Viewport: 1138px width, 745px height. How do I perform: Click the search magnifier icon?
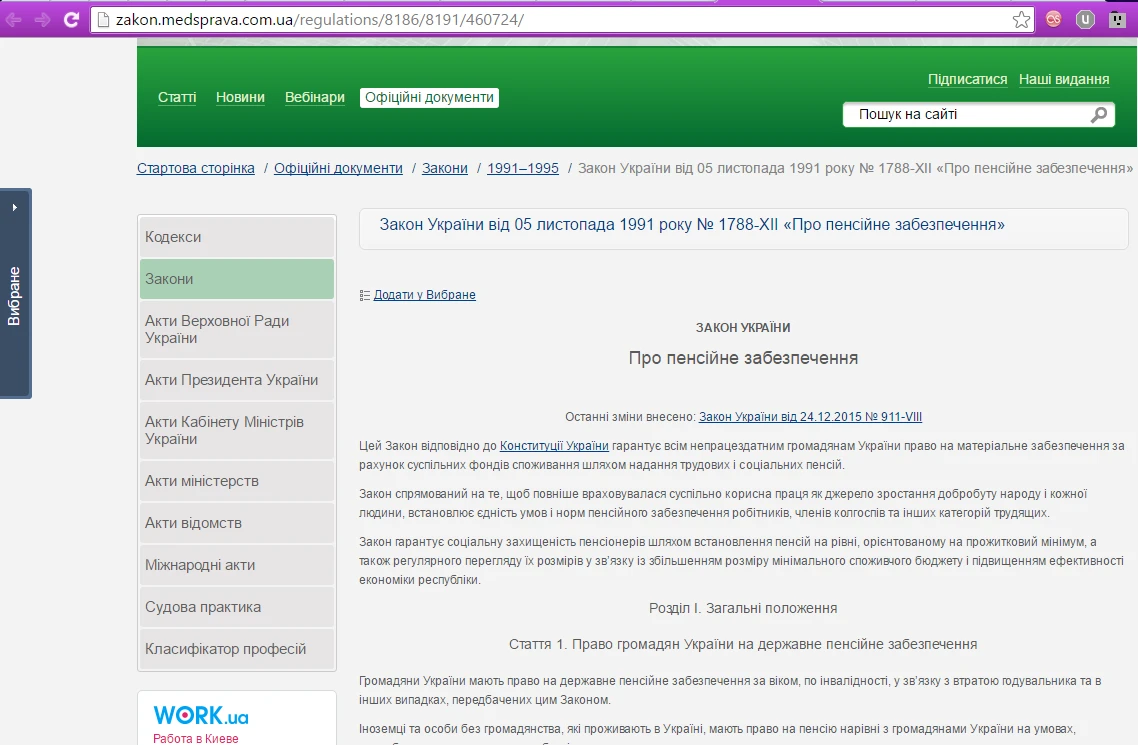pos(1098,115)
